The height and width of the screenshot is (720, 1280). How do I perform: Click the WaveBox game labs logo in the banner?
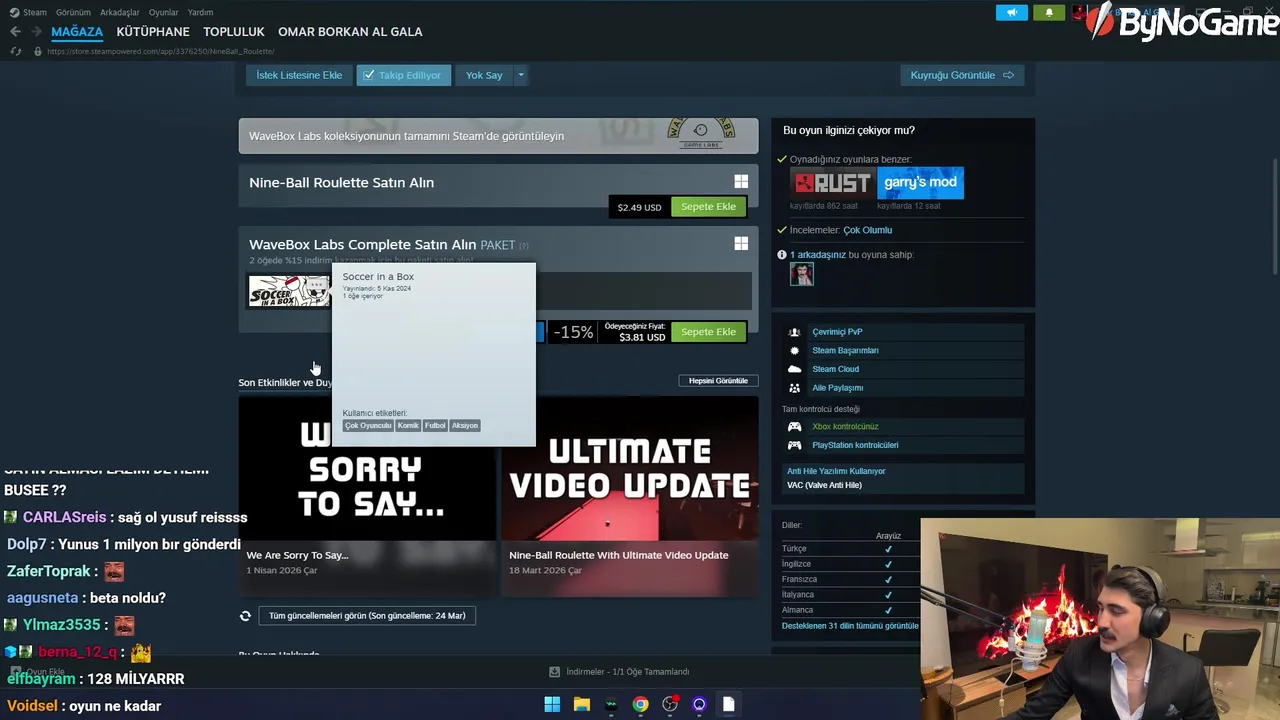click(701, 134)
